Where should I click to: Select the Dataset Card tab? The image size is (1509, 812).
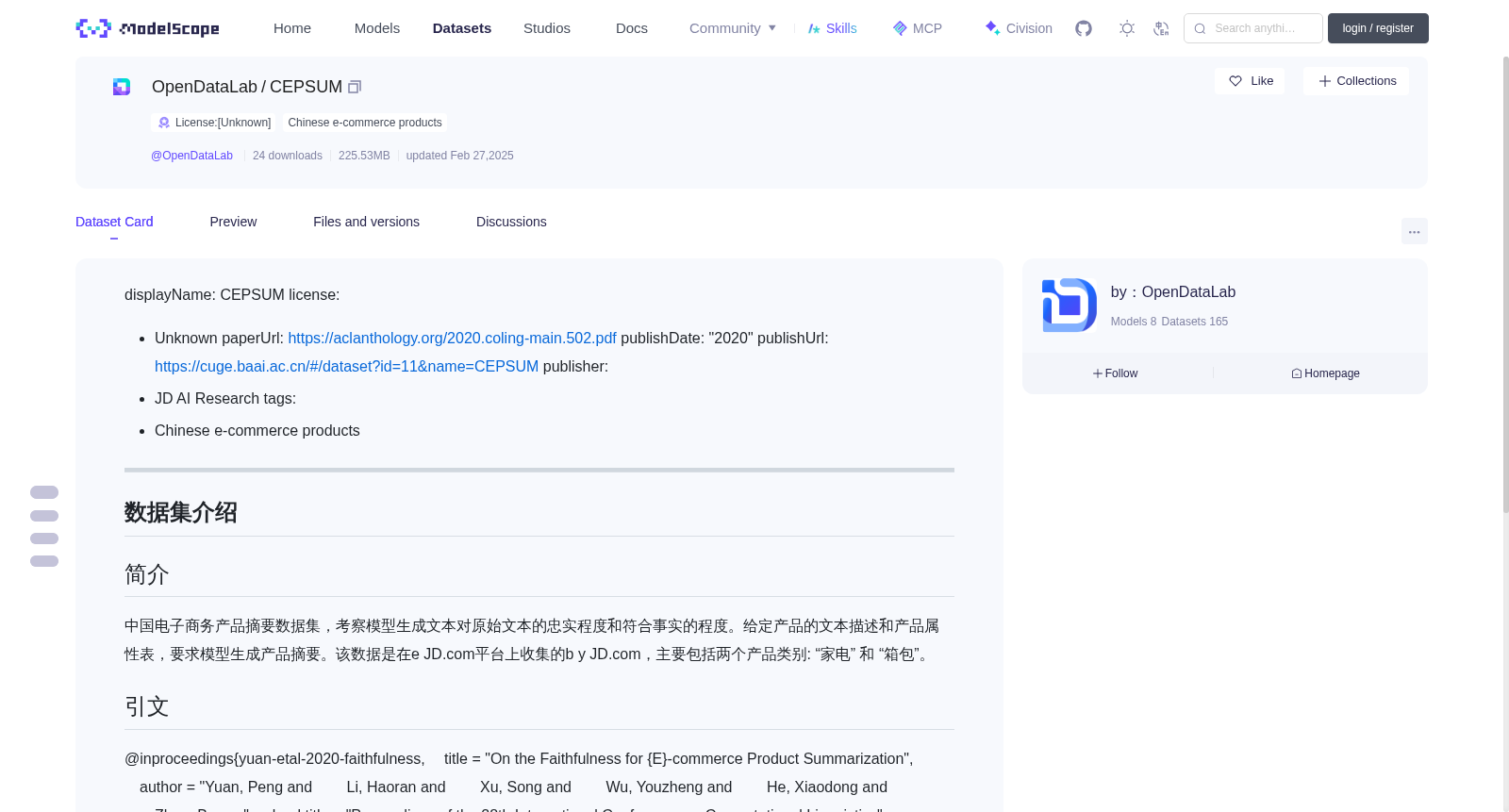[114, 222]
